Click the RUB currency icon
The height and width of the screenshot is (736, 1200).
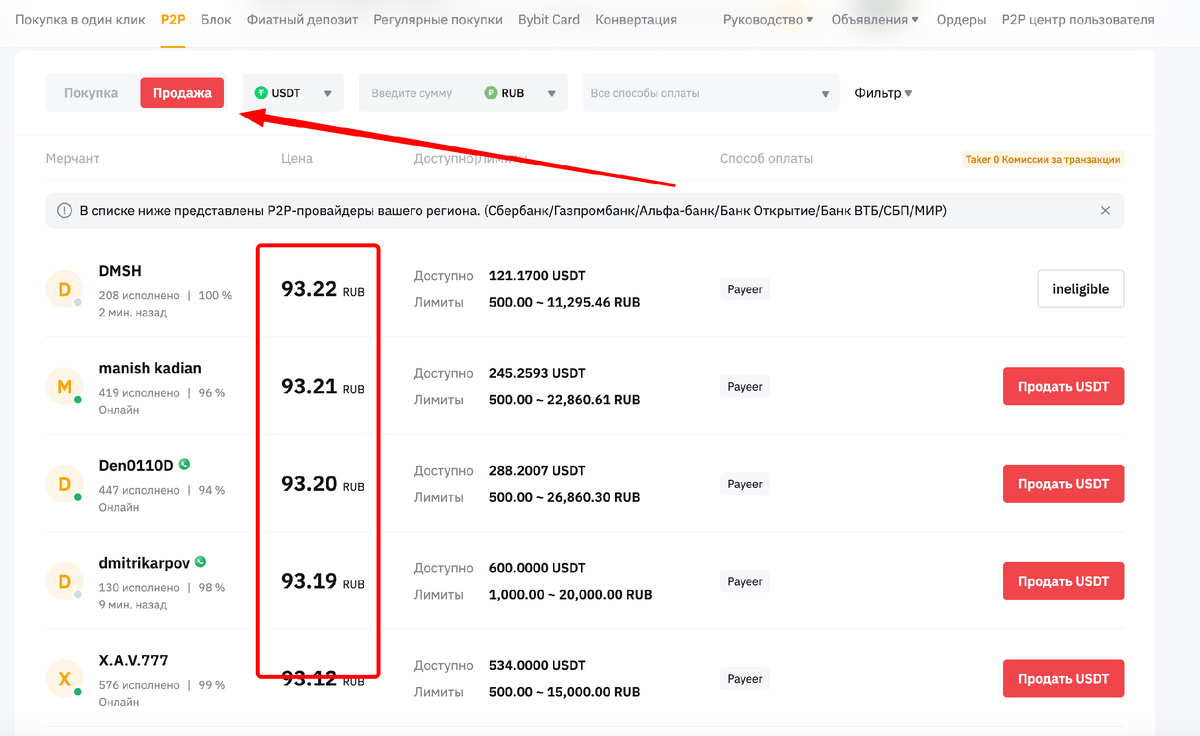tap(491, 93)
